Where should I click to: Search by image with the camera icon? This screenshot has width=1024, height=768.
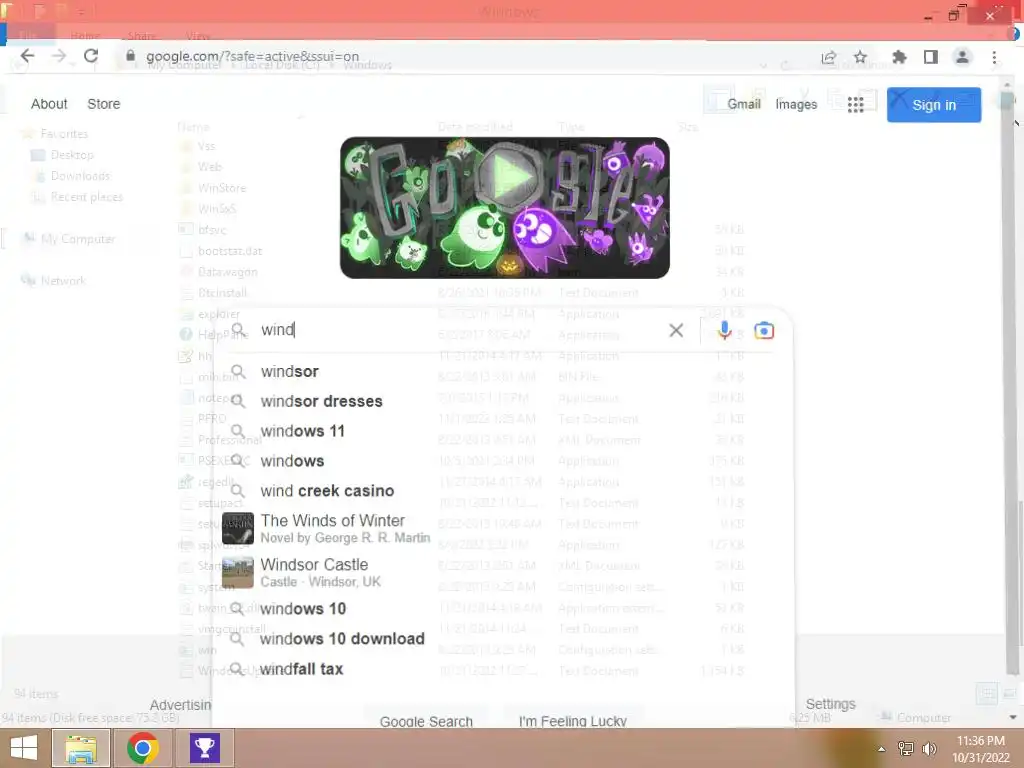point(763,330)
